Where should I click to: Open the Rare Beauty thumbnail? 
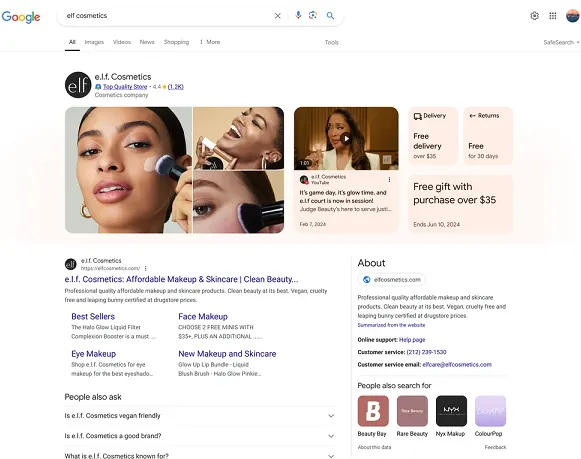pyautogui.click(x=412, y=411)
